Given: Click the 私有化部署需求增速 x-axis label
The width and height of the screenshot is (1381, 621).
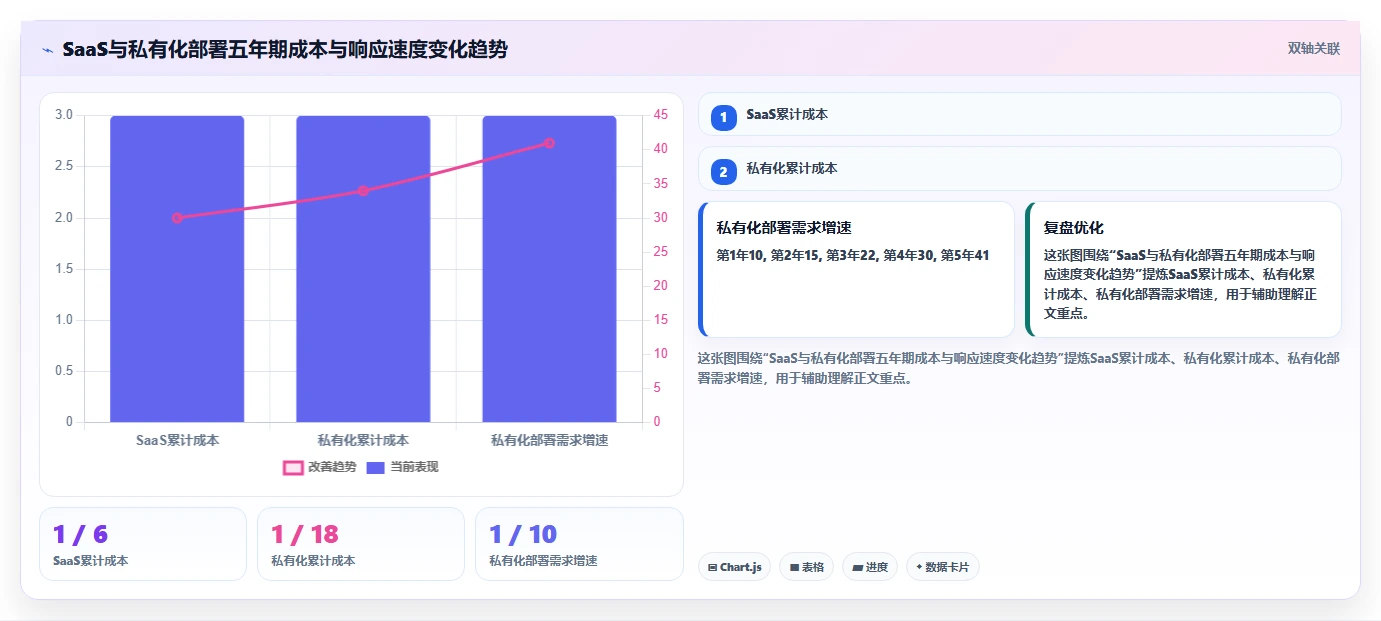Looking at the screenshot, I should click(x=549, y=440).
